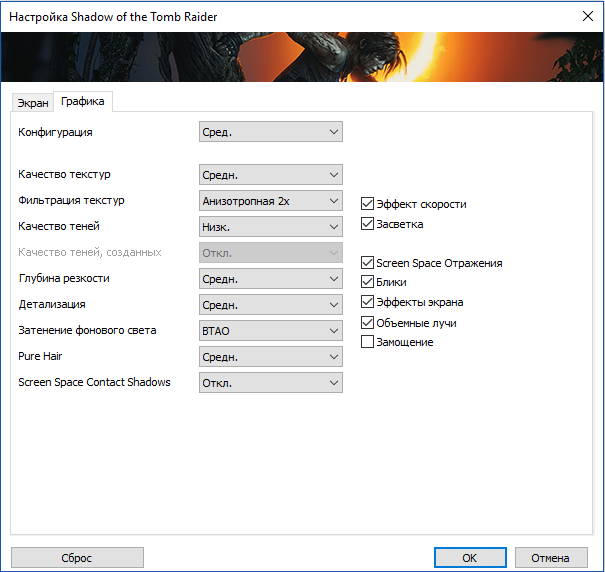Open Screen Space Contact Shadows dropdown
The image size is (605, 572).
click(271, 383)
